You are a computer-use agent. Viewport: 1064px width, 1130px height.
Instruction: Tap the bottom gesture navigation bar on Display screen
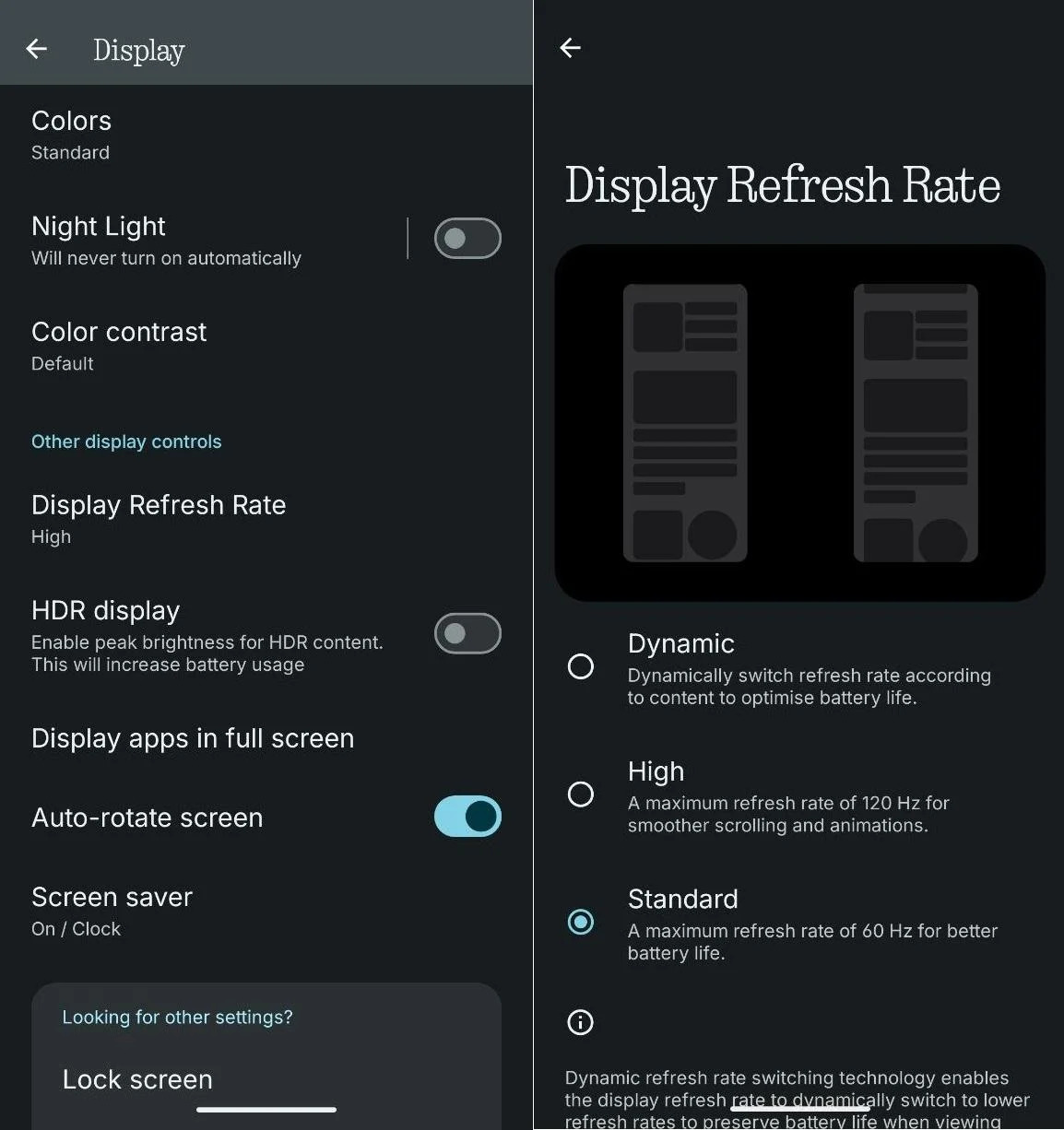pyautogui.click(x=266, y=1110)
